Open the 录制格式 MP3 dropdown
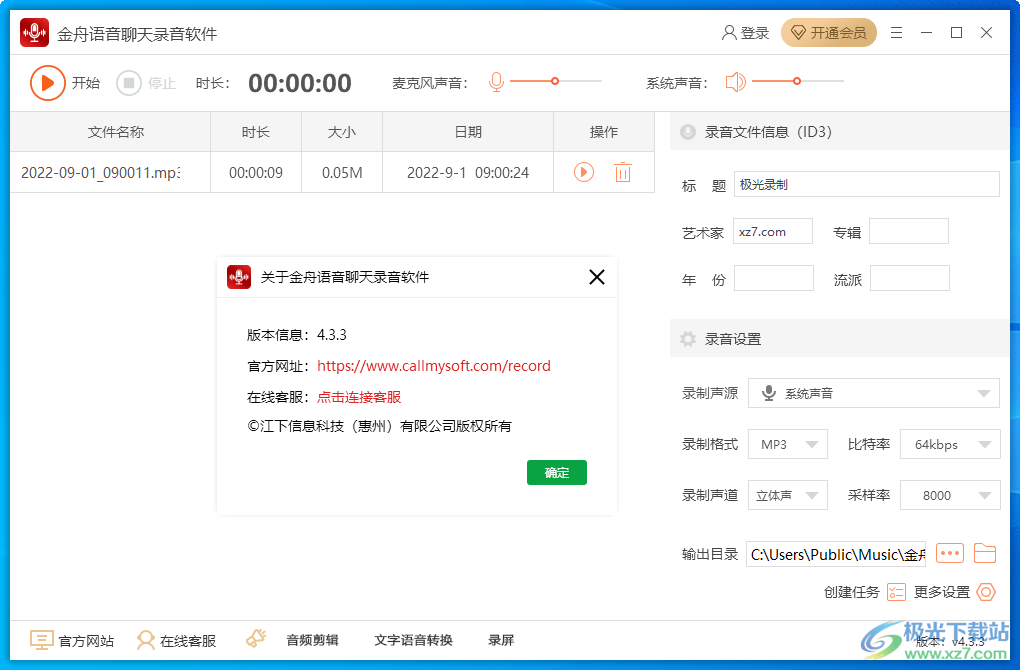This screenshot has height=670, width=1020. tap(787, 443)
